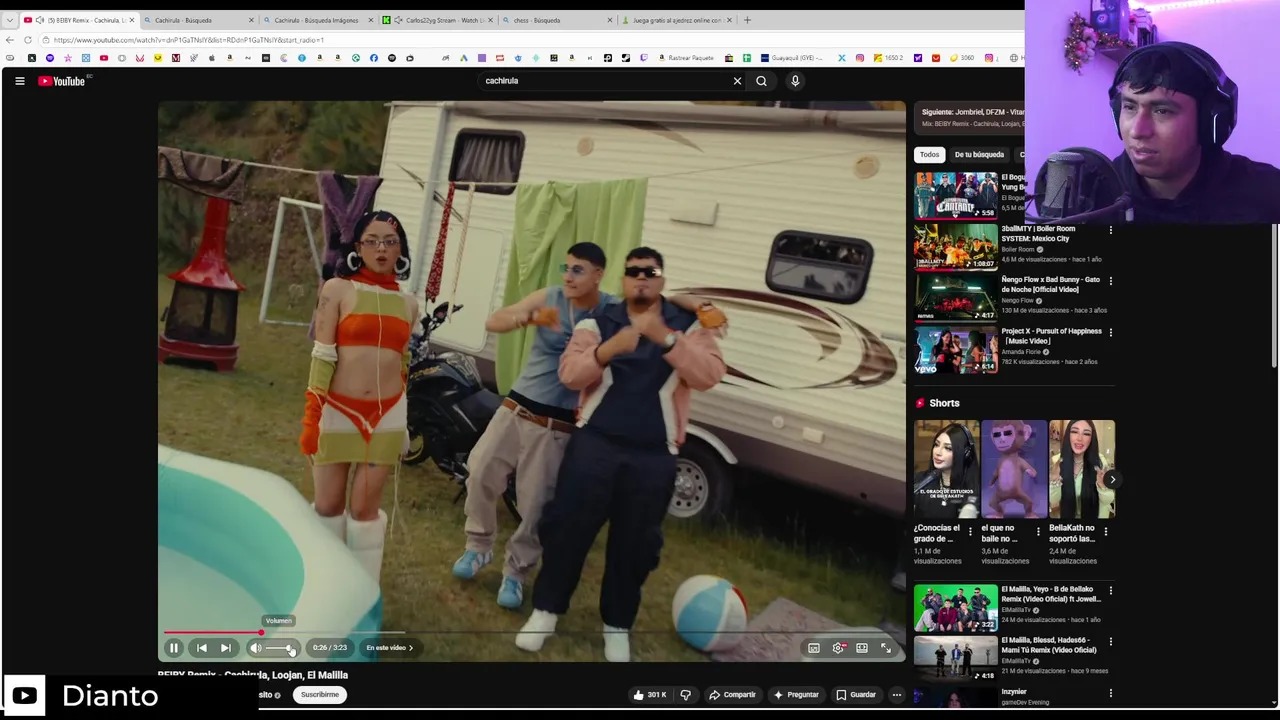The height and width of the screenshot is (720, 1280).
Task: Click the Preguntar button
Action: pyautogui.click(x=796, y=695)
